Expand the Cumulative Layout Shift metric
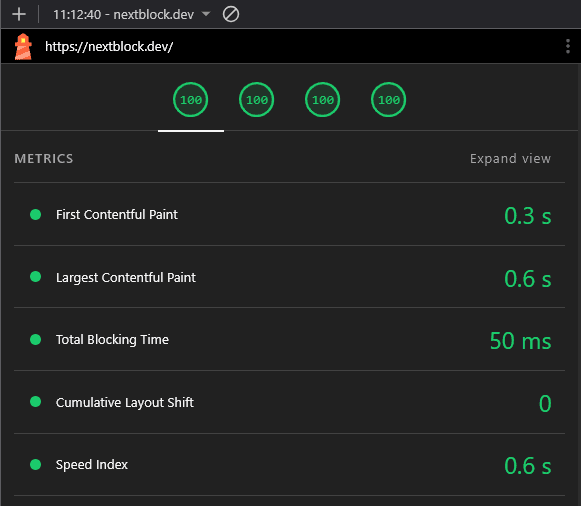Screen dimensions: 581x506 tap(289, 402)
